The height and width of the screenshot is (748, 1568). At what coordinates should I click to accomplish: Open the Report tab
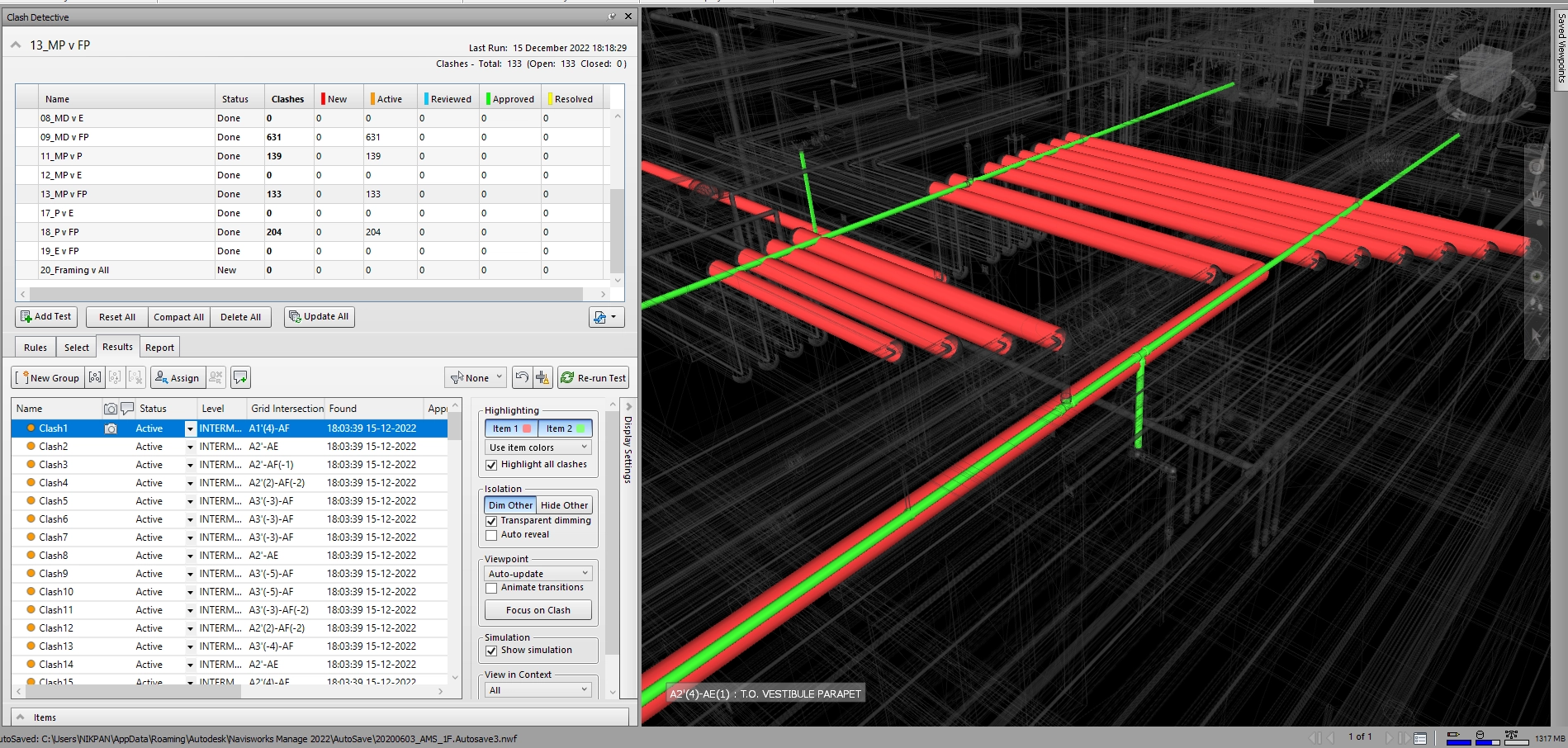[159, 348]
